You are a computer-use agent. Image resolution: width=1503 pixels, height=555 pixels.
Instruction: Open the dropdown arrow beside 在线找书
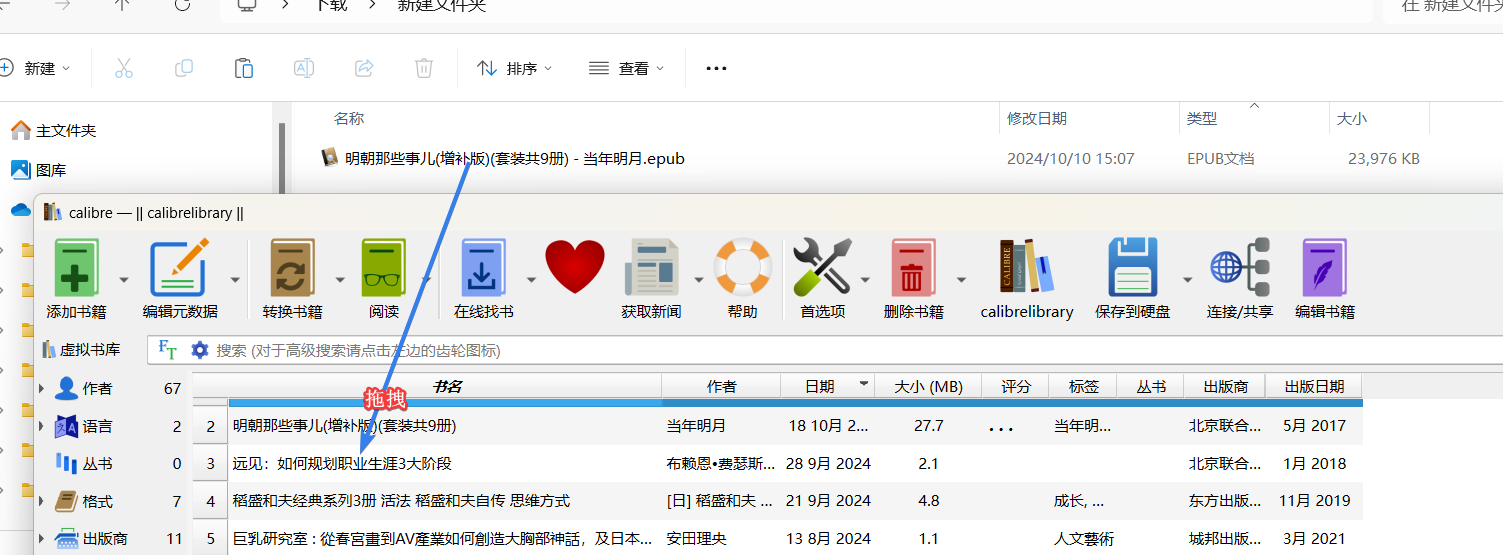[532, 280]
